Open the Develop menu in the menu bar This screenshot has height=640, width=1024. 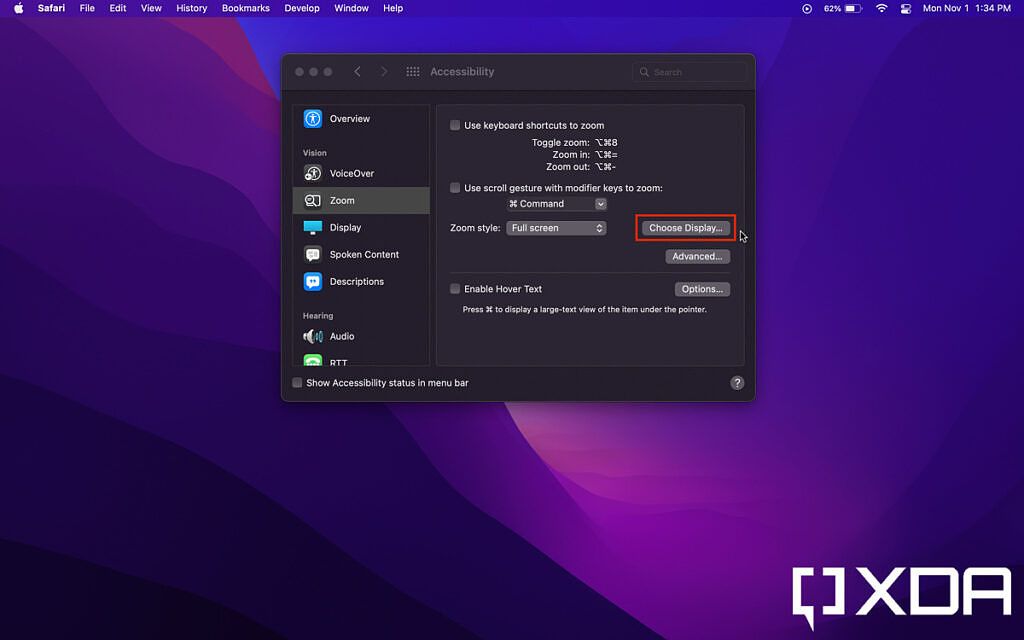(302, 8)
